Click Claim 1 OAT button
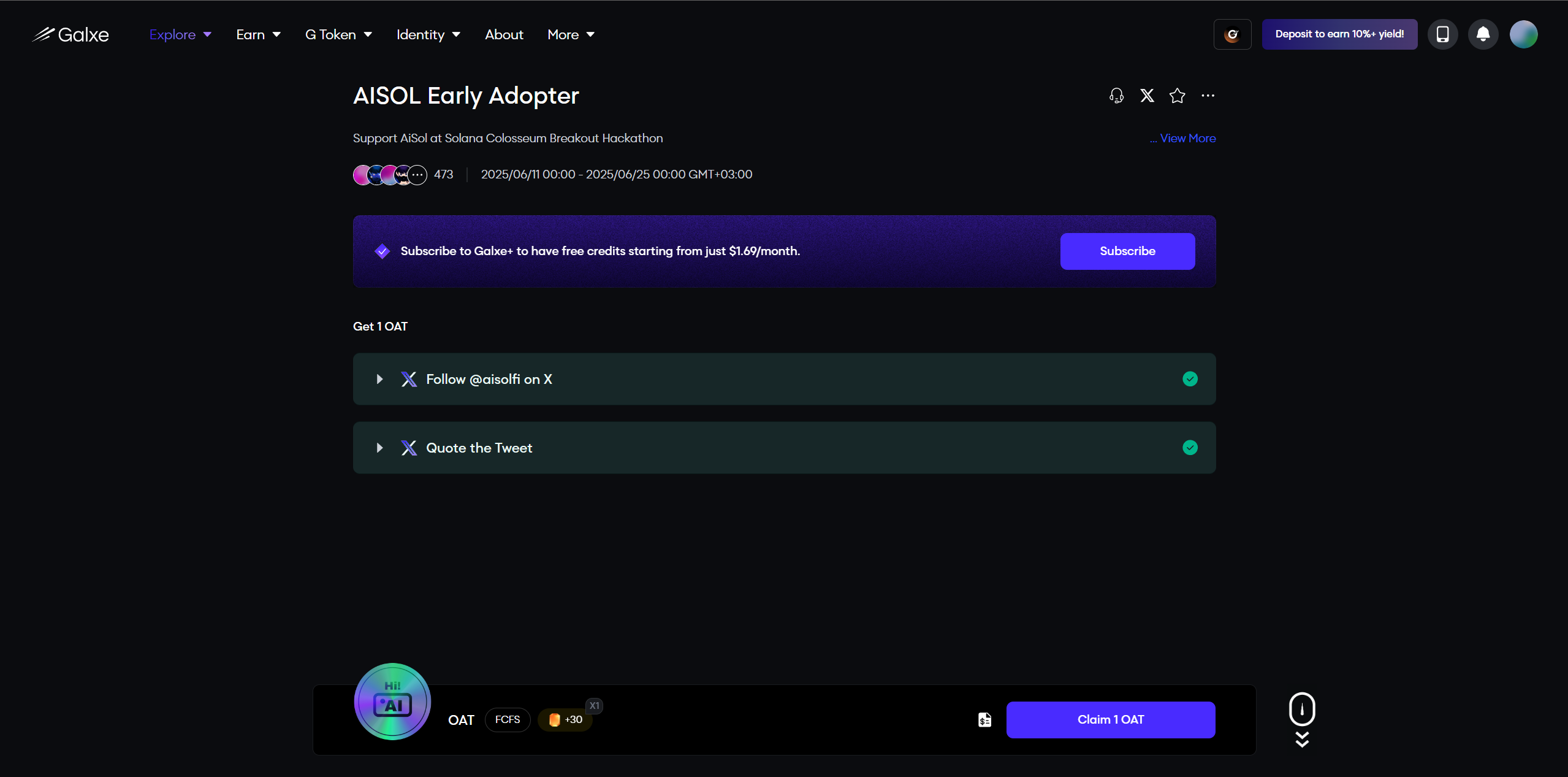1568x777 pixels. click(x=1110, y=720)
